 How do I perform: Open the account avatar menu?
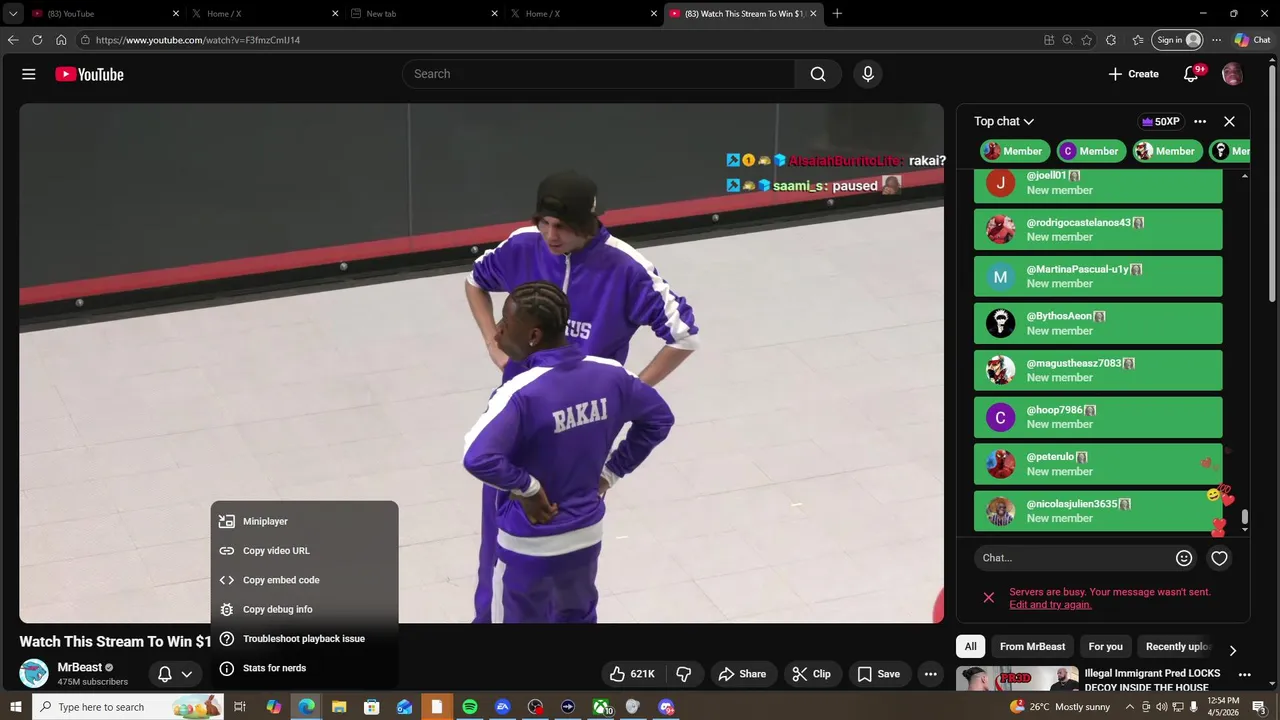click(x=1232, y=74)
